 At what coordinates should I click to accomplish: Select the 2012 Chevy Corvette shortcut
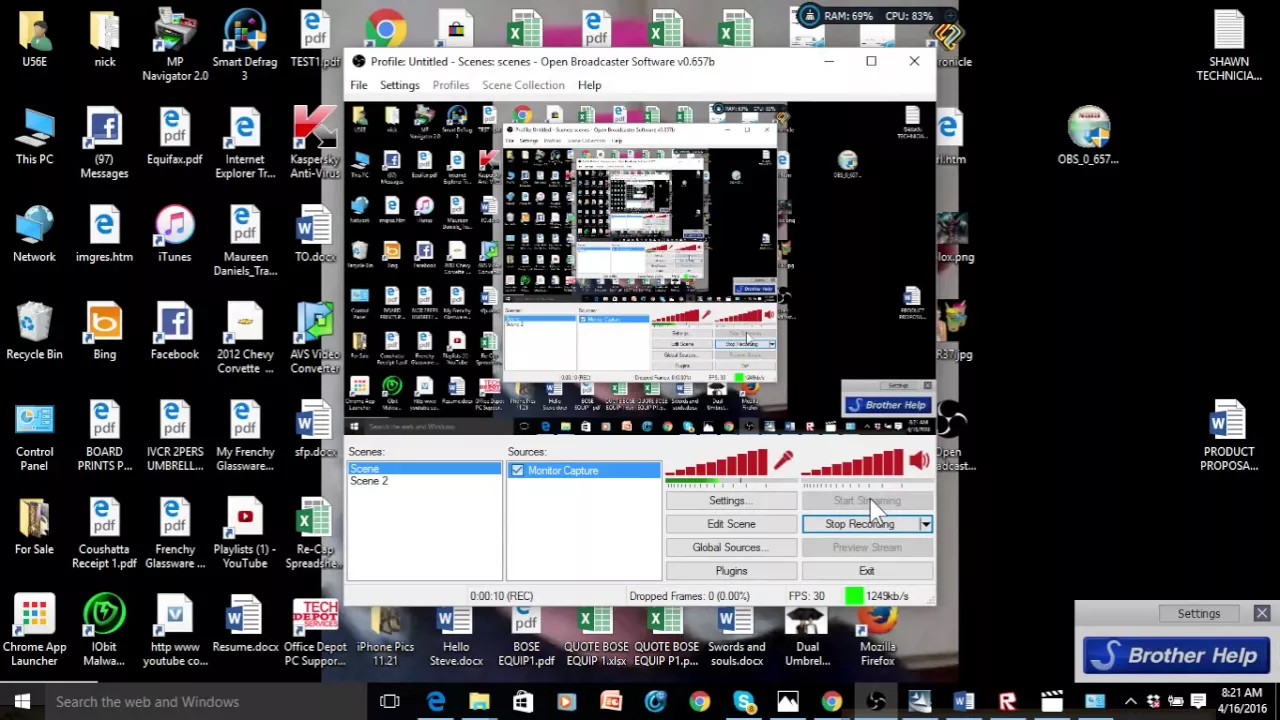[245, 339]
